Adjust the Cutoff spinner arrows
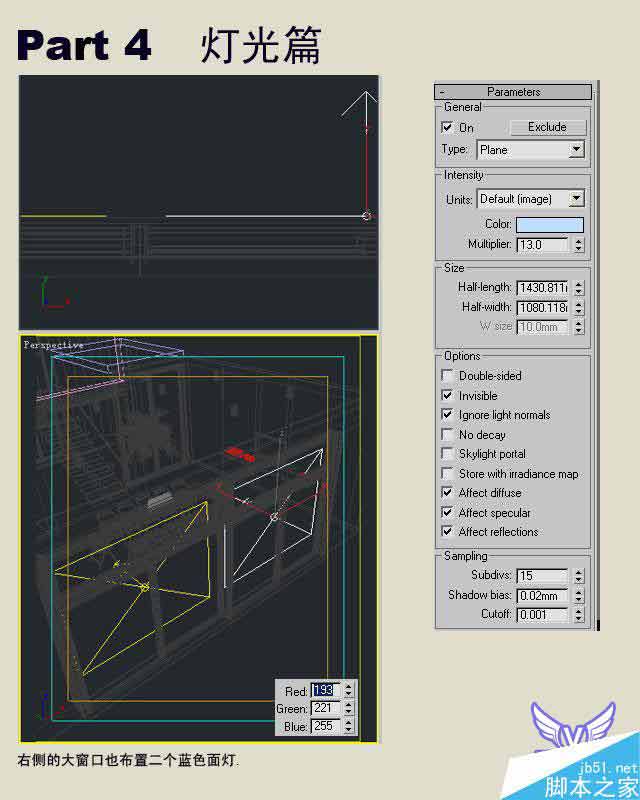640x800 pixels. click(578, 615)
